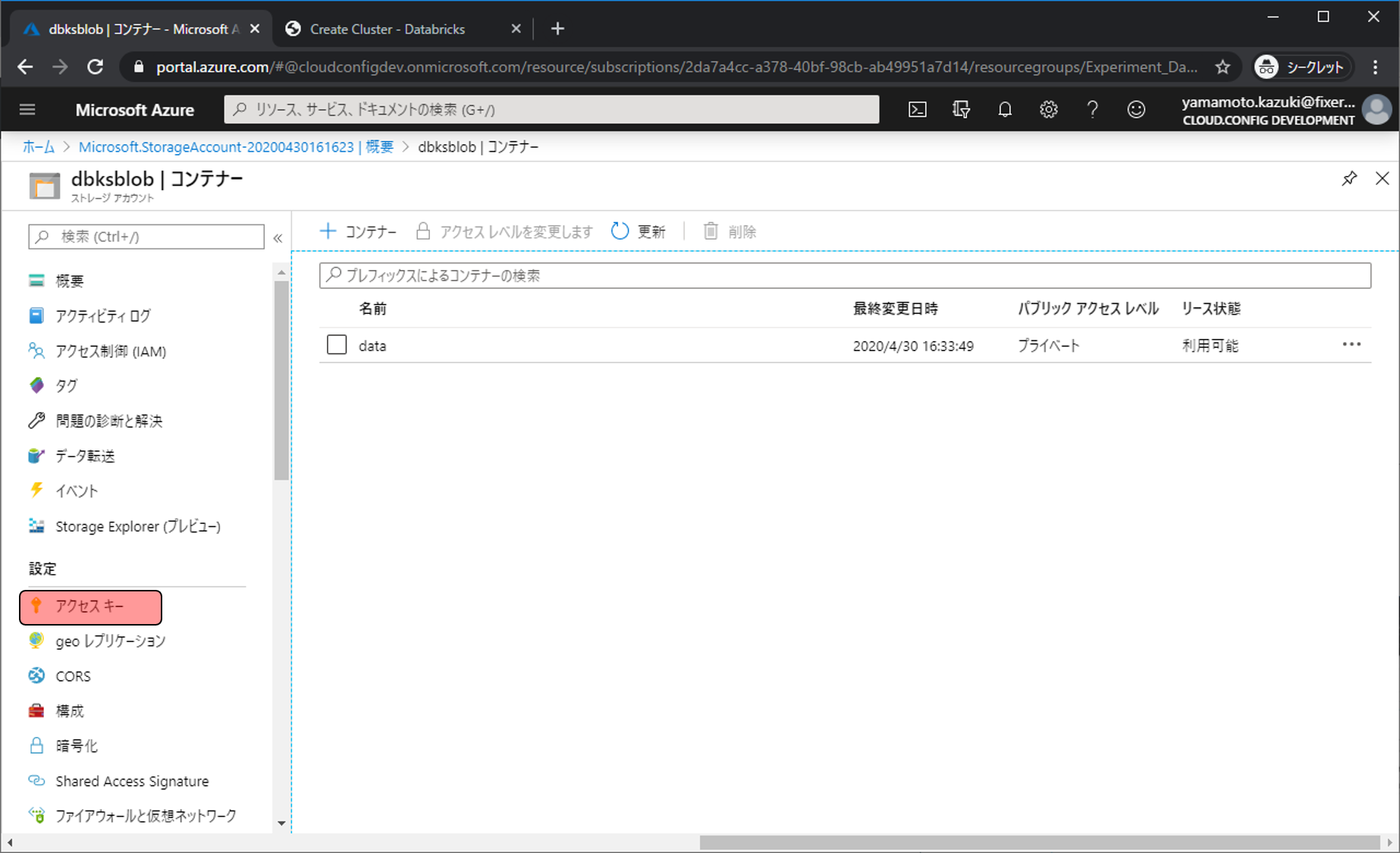Open the notifications bell

coord(1004,110)
